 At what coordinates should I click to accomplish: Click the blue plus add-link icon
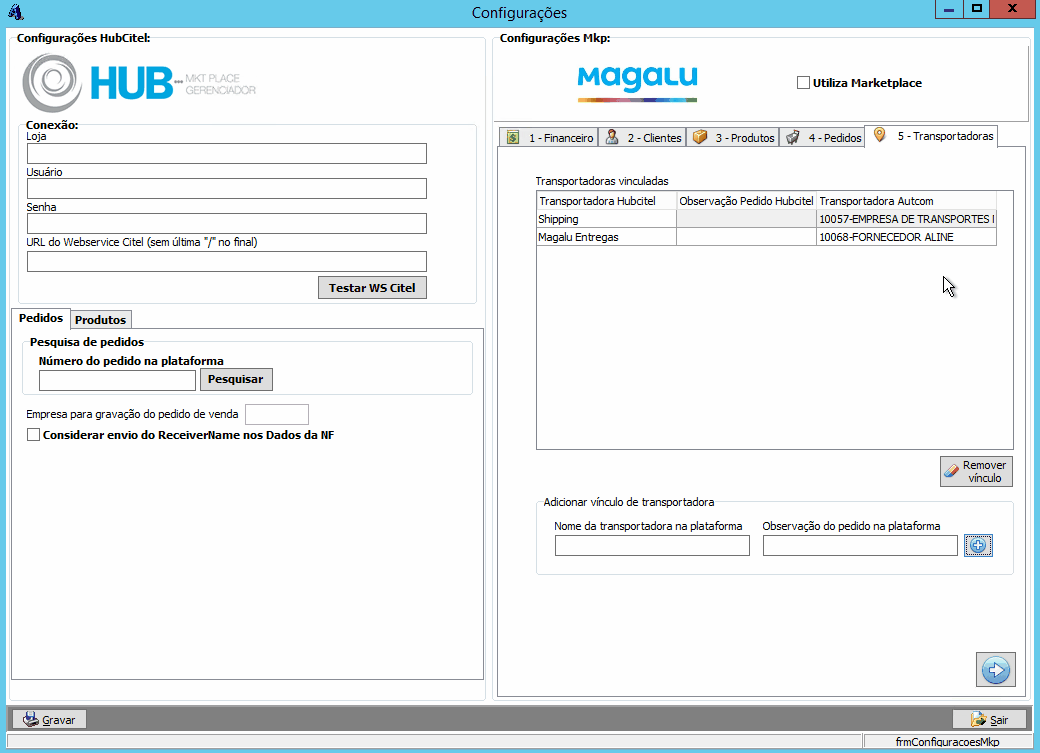tap(978, 545)
